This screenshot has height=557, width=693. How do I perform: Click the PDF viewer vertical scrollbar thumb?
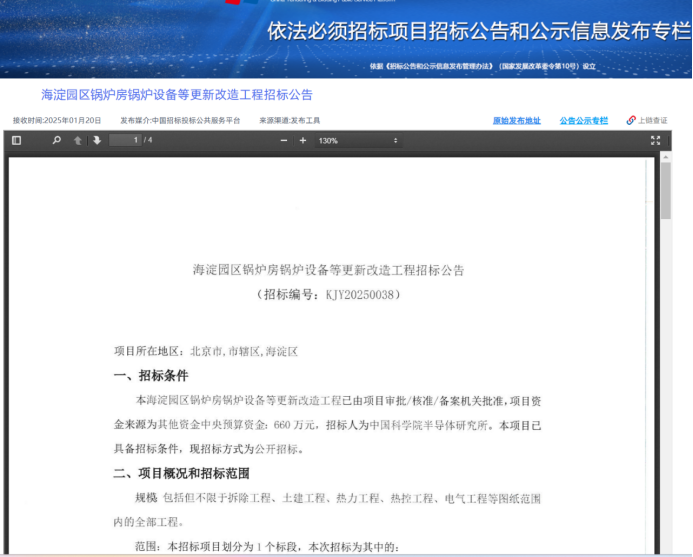(x=665, y=190)
